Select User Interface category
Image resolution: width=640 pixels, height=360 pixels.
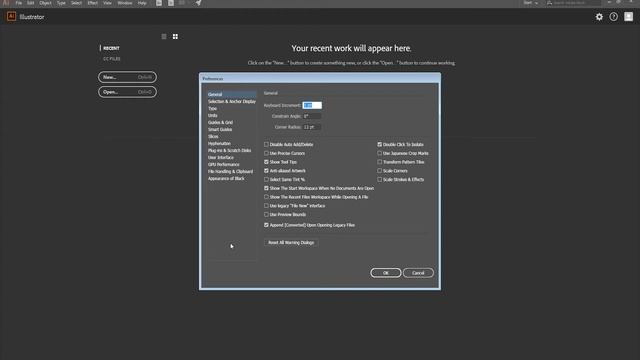coord(221,158)
